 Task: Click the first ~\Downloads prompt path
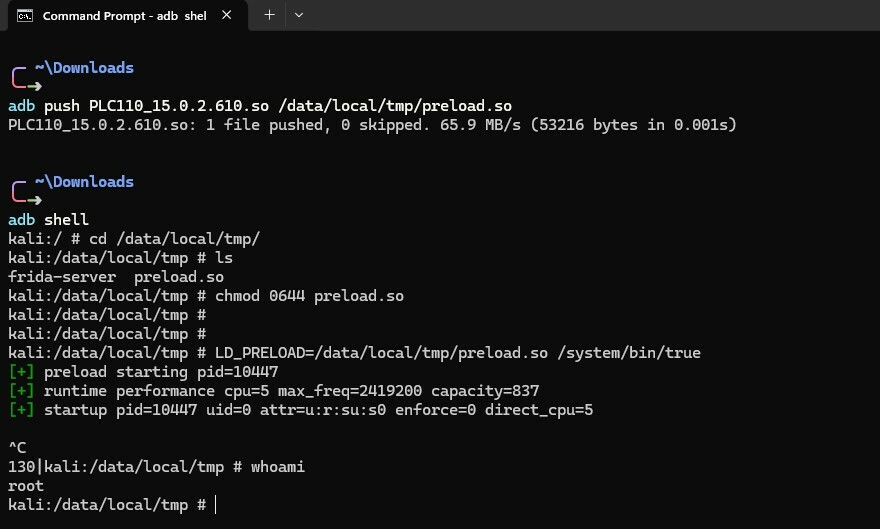[x=84, y=68]
